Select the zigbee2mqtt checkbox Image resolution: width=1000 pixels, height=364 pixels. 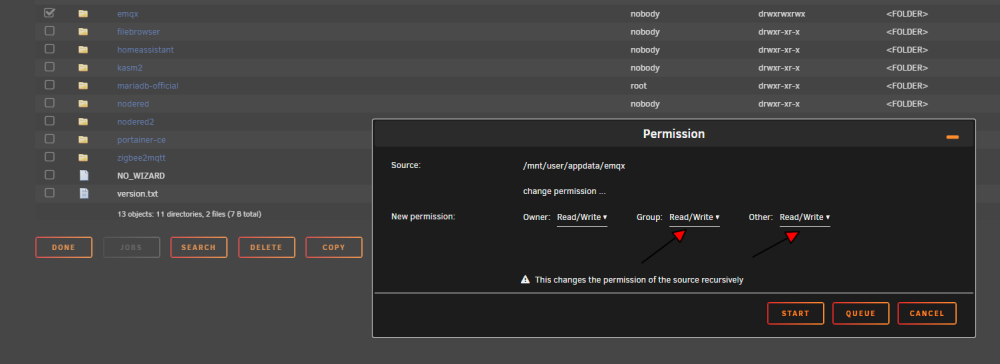[49, 156]
